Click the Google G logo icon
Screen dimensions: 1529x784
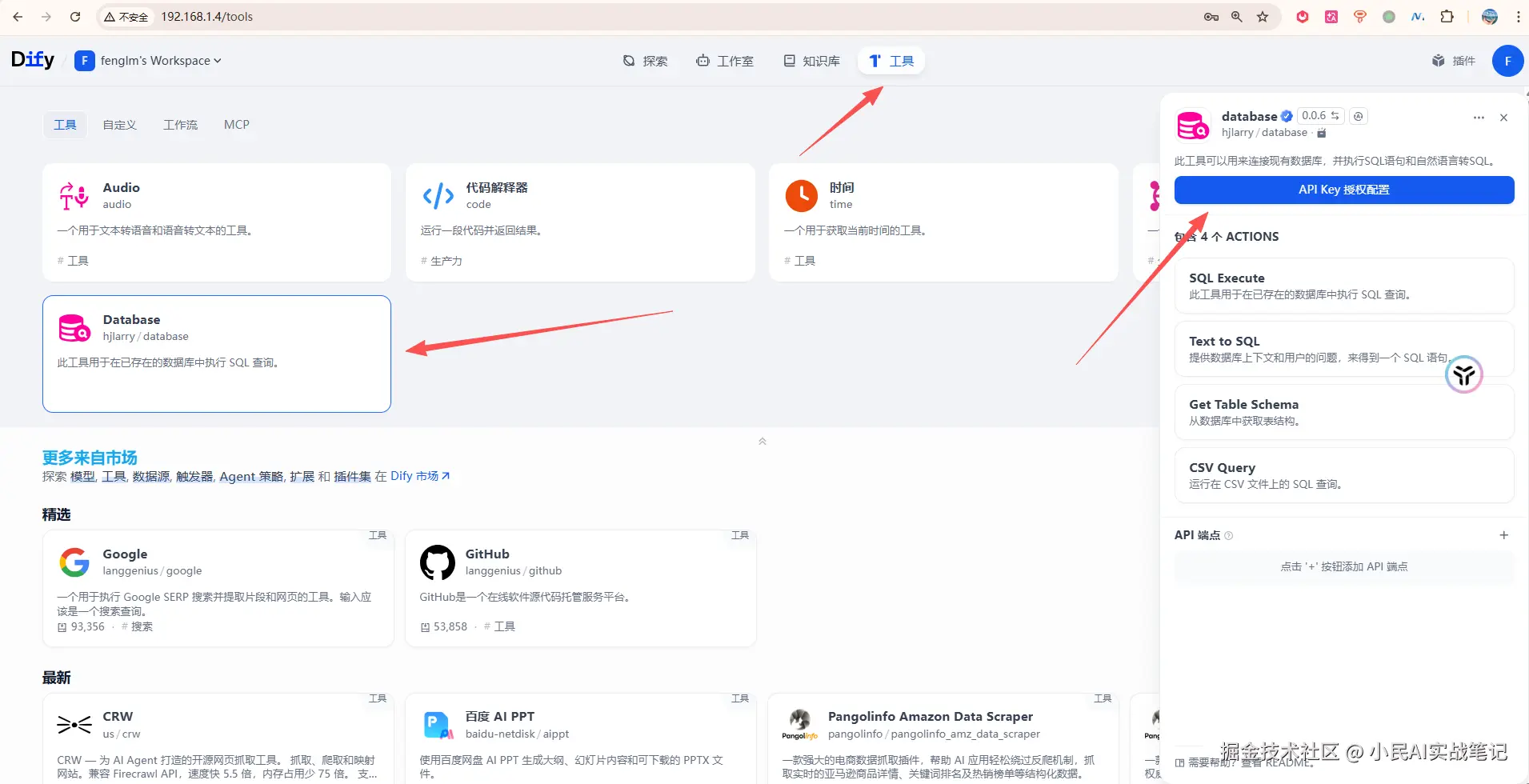pyautogui.click(x=74, y=562)
